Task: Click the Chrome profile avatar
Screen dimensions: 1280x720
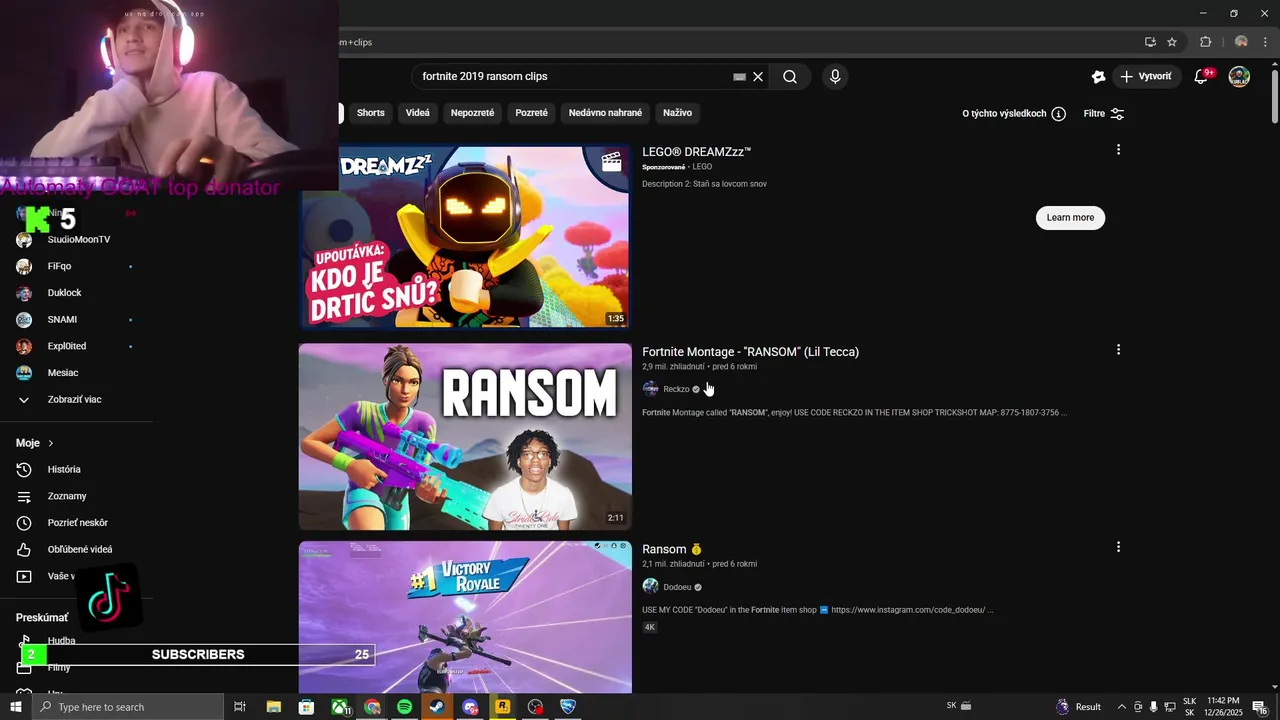Action: 1241,42
